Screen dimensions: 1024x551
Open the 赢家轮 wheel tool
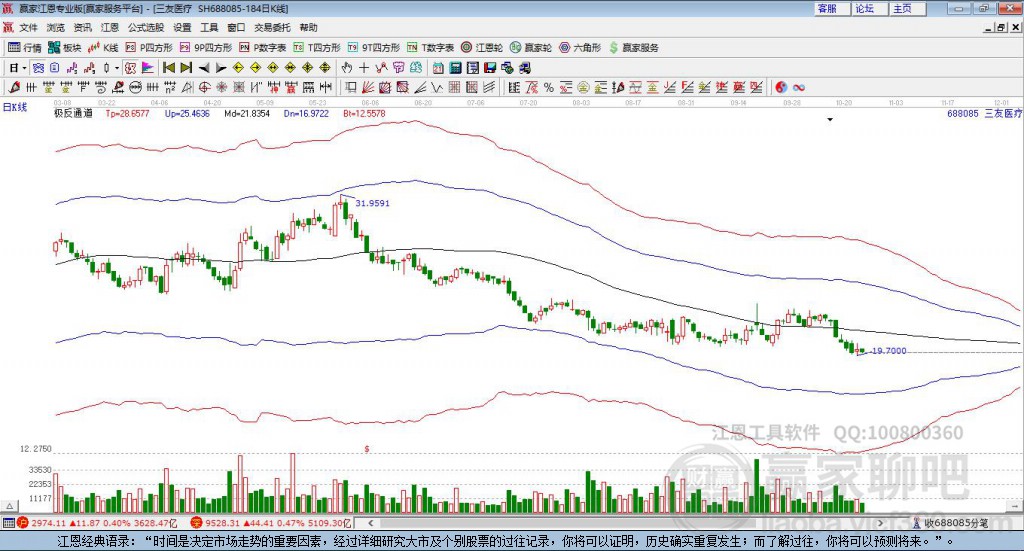(x=531, y=48)
